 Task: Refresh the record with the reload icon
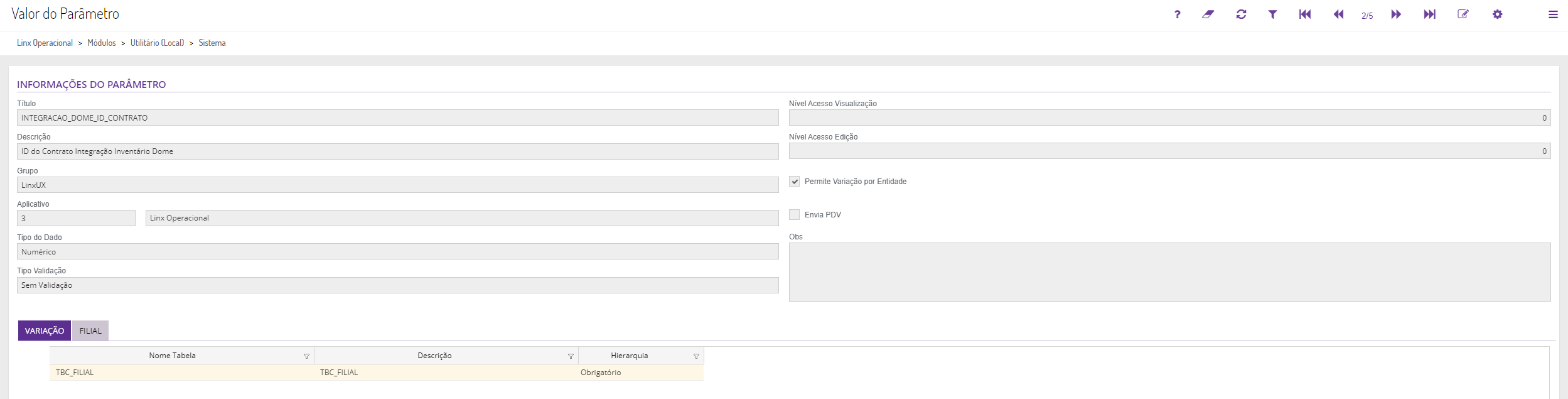coord(1241,14)
